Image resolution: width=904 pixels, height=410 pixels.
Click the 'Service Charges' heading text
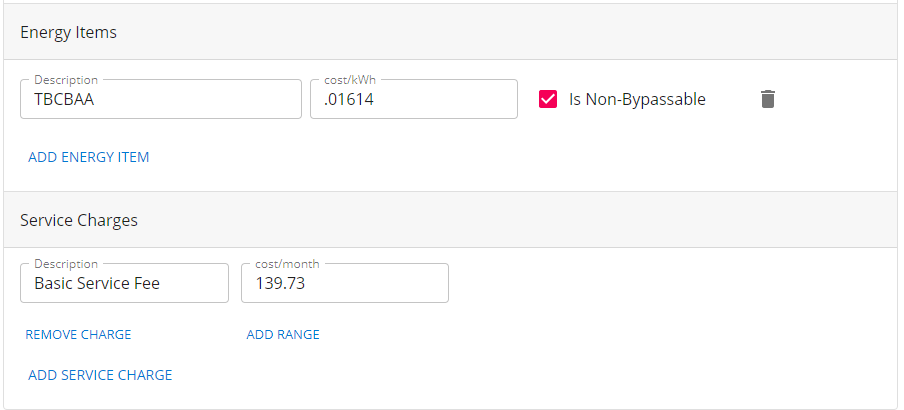point(79,220)
